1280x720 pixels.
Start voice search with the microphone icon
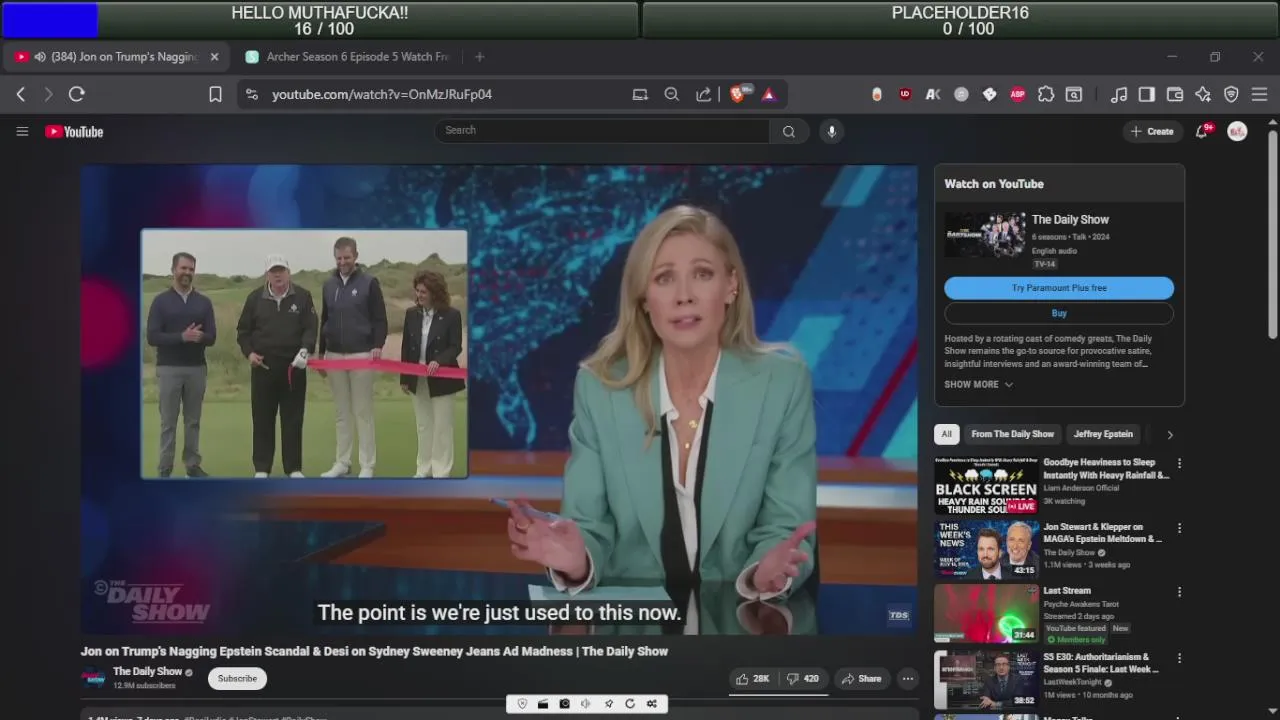[x=831, y=131]
